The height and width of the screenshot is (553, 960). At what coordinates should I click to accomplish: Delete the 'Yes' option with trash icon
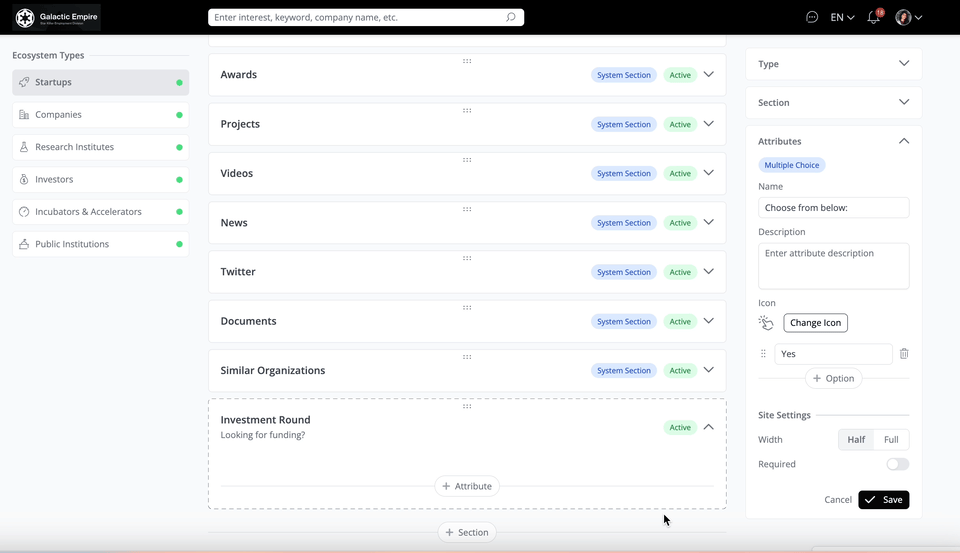(904, 354)
